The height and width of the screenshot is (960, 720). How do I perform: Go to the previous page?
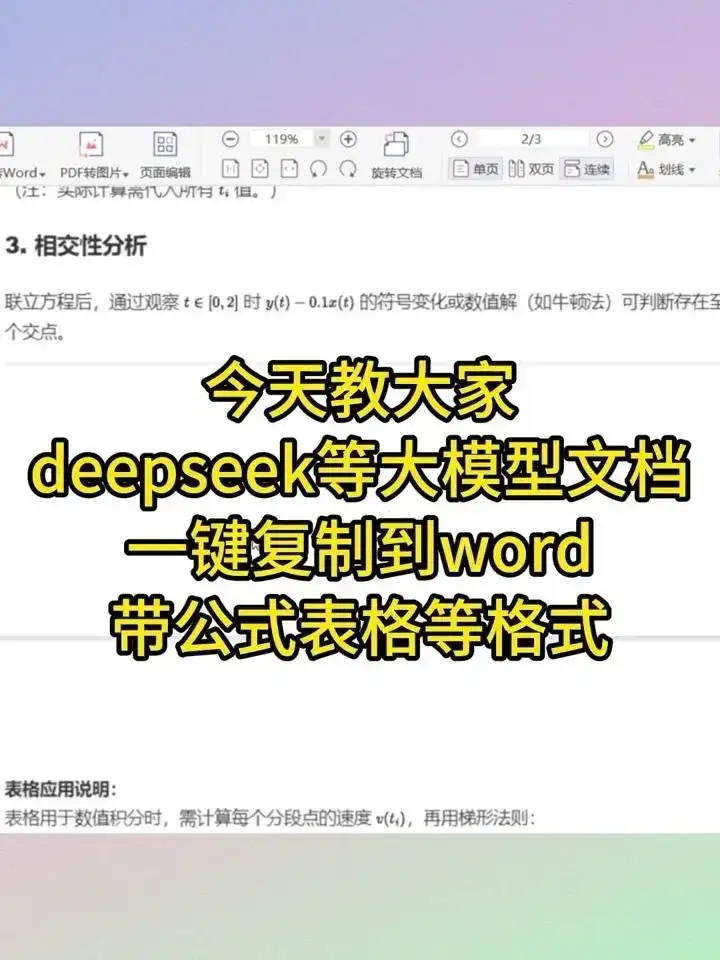click(459, 139)
